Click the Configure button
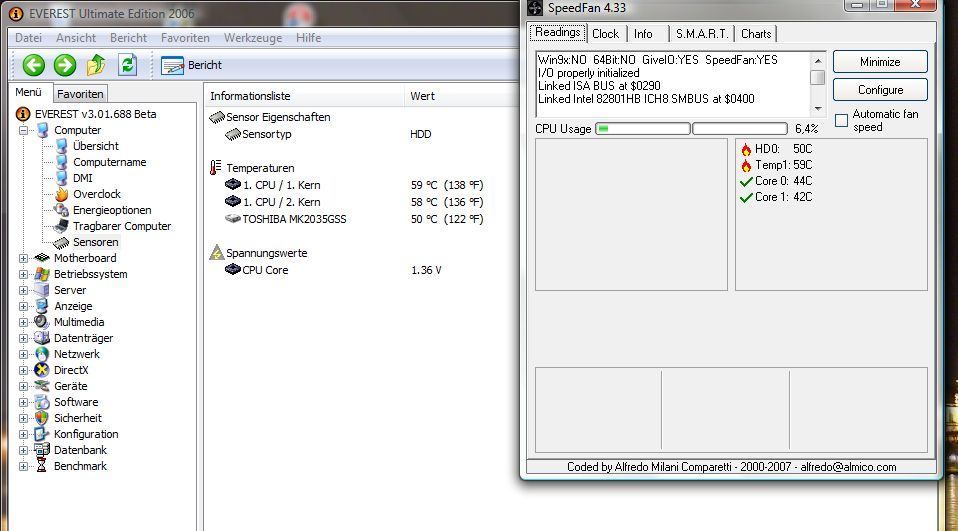The height and width of the screenshot is (531, 958). click(880, 90)
